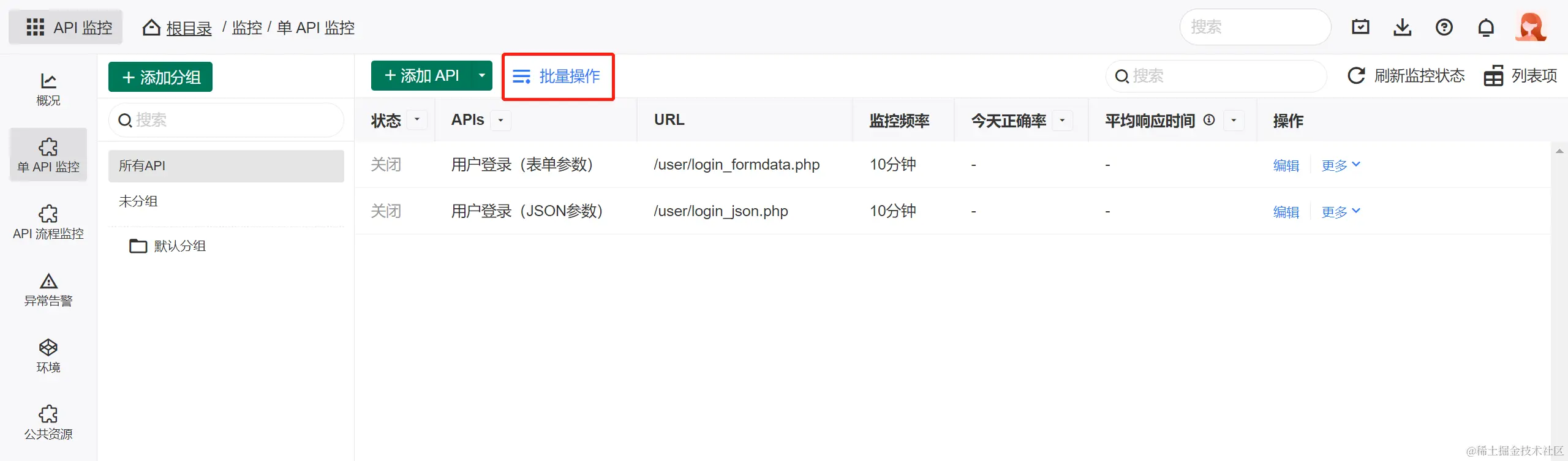
Task: Click 批量操作 button
Action: (557, 77)
